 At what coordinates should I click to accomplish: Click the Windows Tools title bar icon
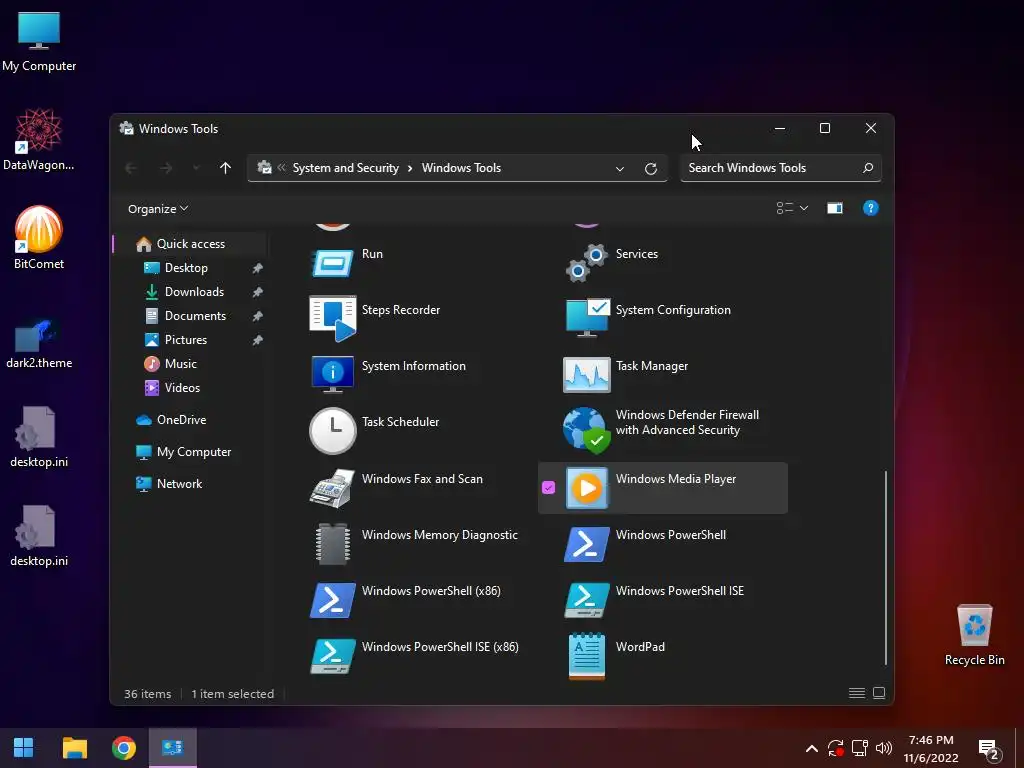point(127,128)
